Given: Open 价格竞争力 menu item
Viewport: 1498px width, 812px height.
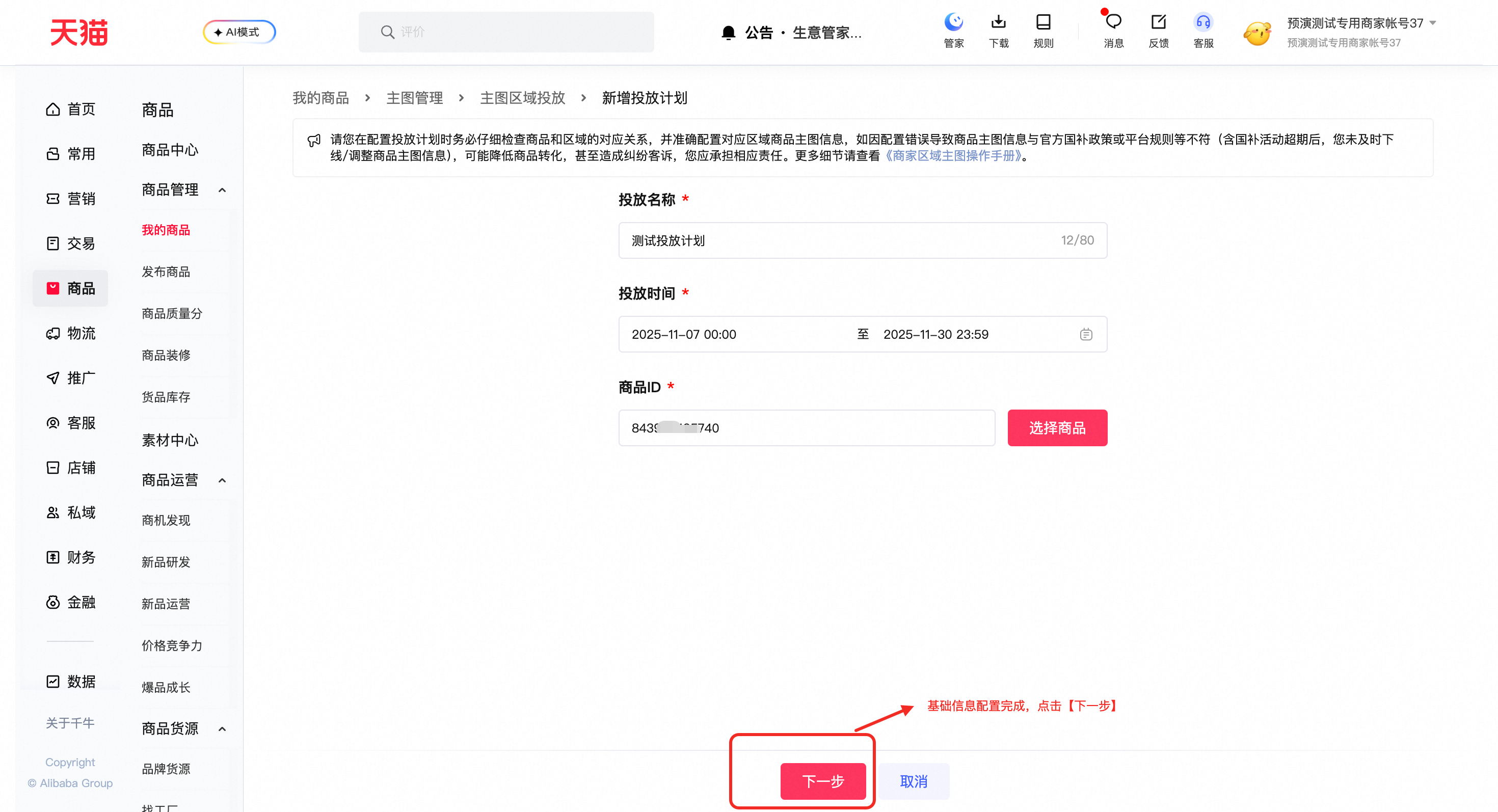Looking at the screenshot, I should pyautogui.click(x=172, y=646).
